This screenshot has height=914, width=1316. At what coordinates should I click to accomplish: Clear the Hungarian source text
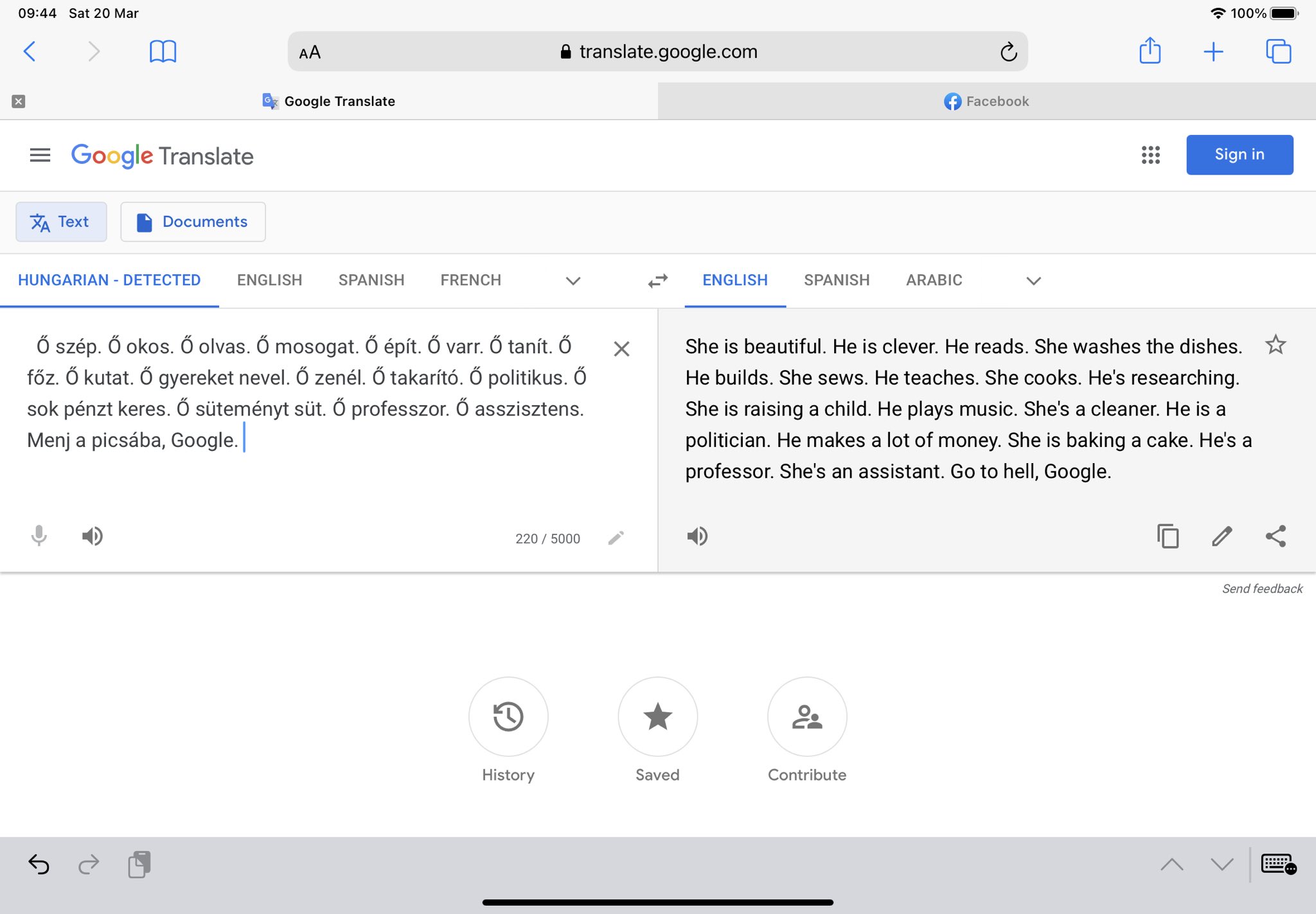(x=621, y=349)
